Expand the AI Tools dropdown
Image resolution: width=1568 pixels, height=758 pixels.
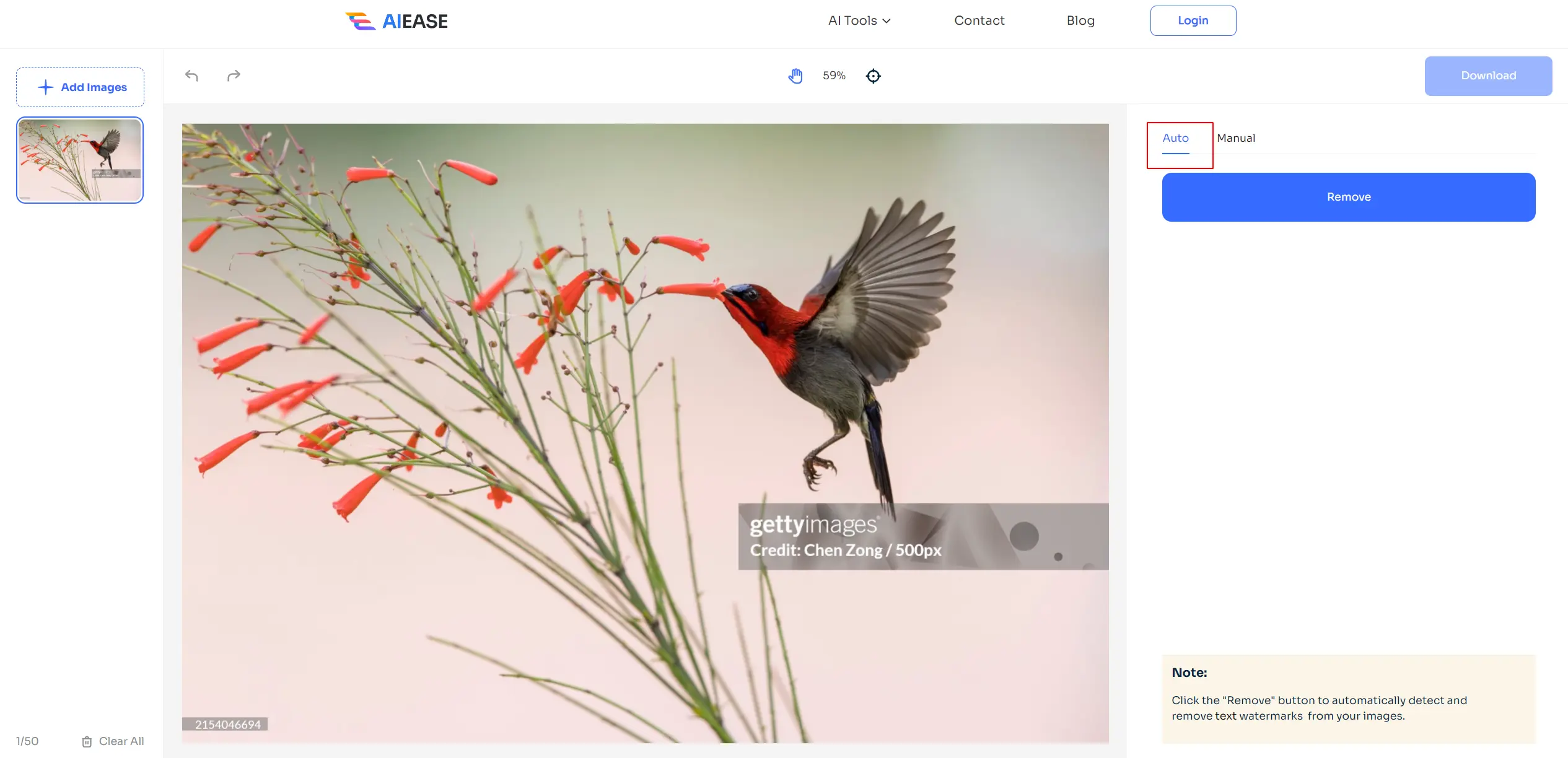(x=859, y=20)
